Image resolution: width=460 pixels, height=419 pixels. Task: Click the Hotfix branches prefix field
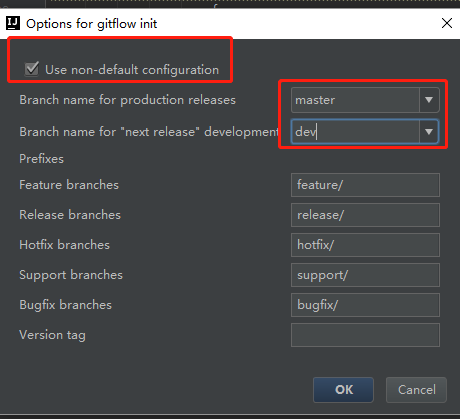point(365,245)
